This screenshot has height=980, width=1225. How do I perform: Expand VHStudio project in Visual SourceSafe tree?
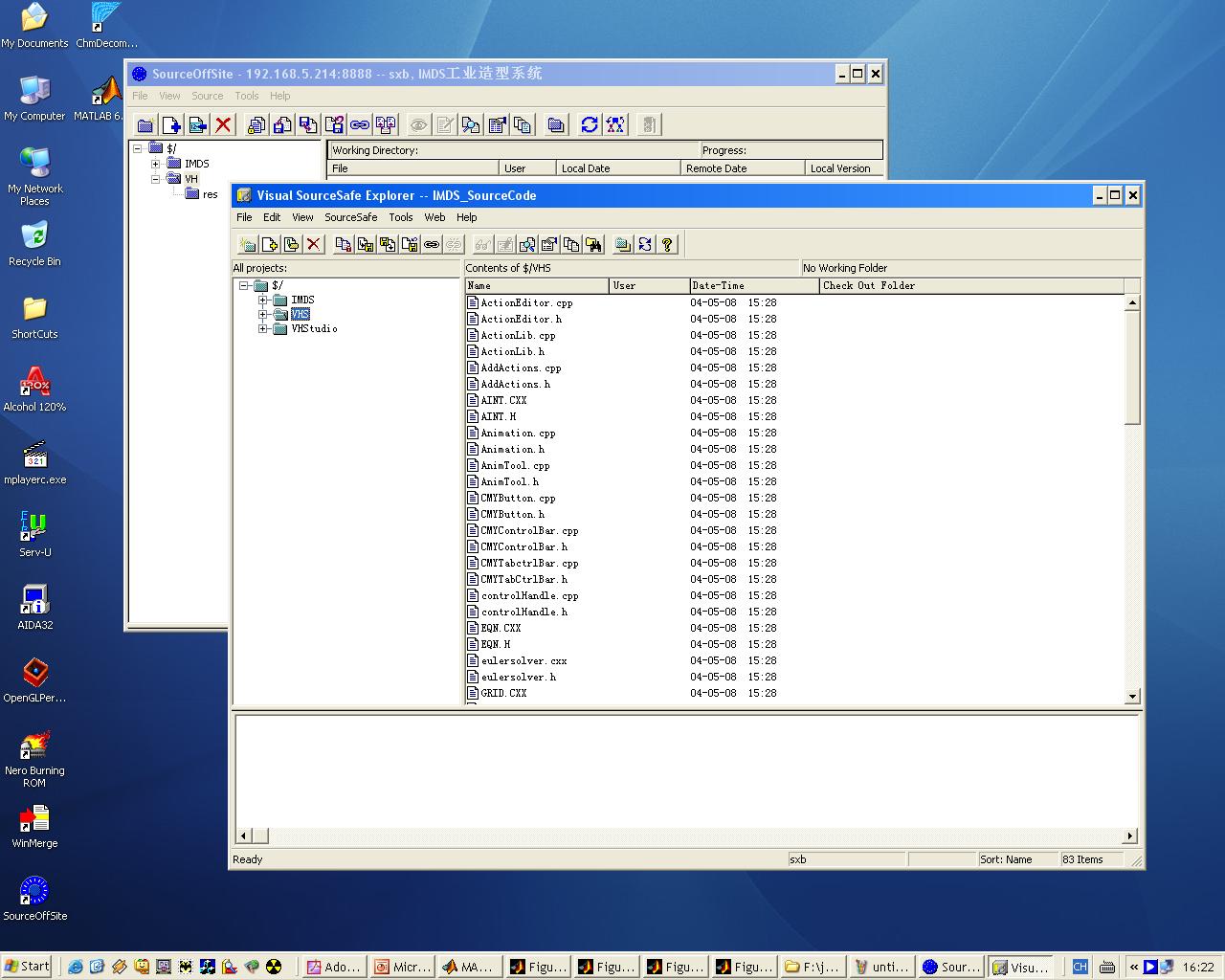tap(263, 329)
